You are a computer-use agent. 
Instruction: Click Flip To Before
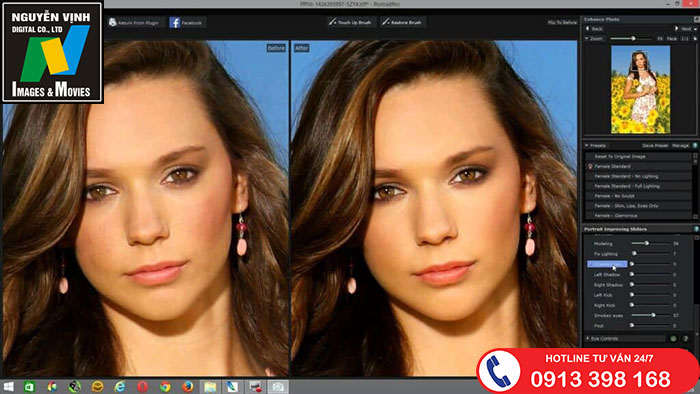(x=562, y=22)
